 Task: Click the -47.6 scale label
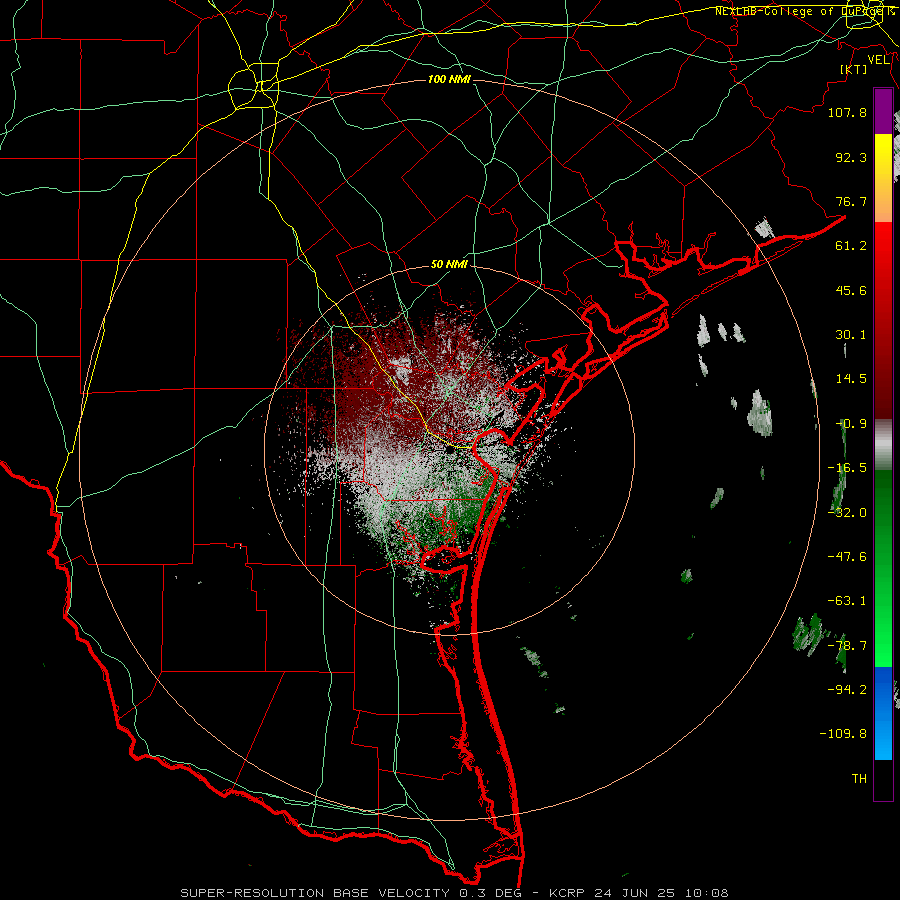point(847,557)
